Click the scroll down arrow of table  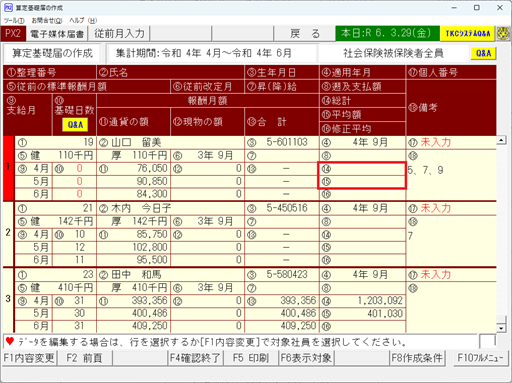[x=501, y=328]
